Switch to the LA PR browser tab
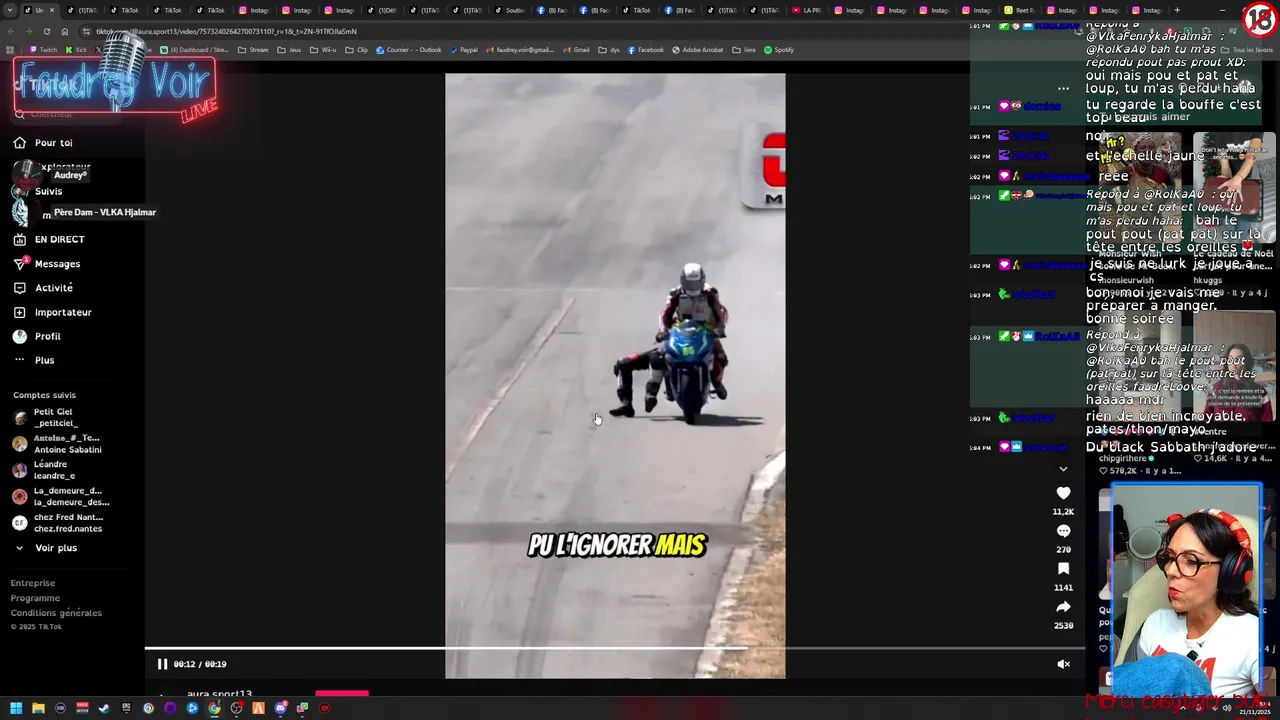 click(806, 10)
